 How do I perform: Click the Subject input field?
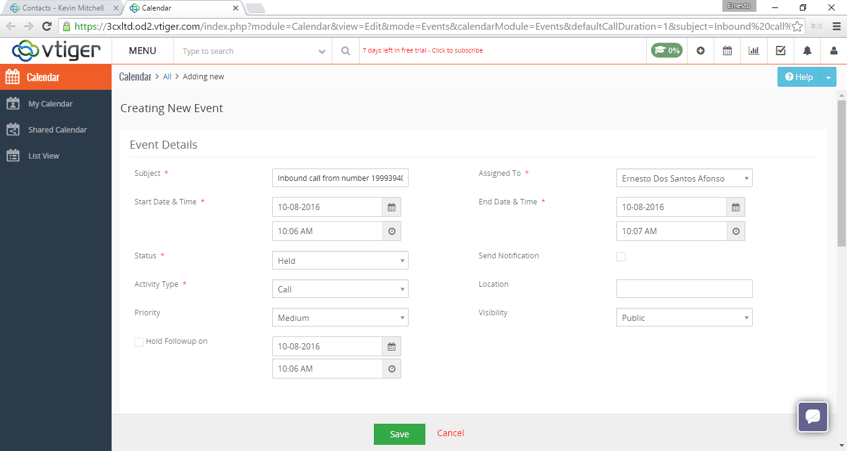click(x=340, y=178)
